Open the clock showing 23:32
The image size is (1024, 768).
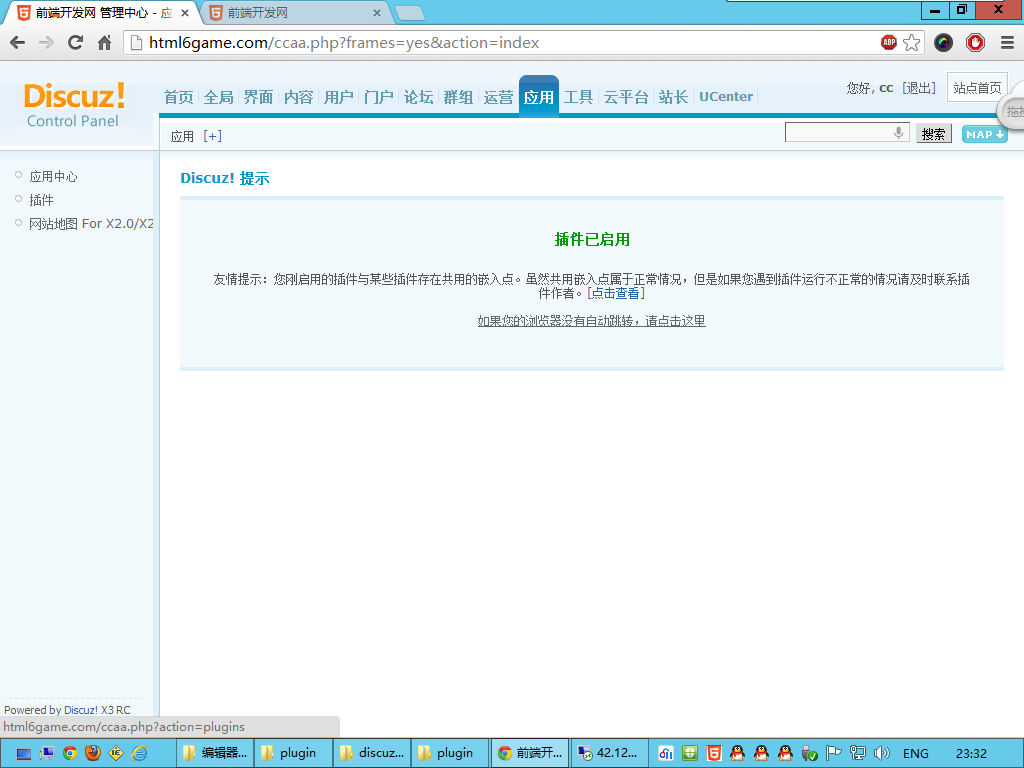(x=971, y=754)
